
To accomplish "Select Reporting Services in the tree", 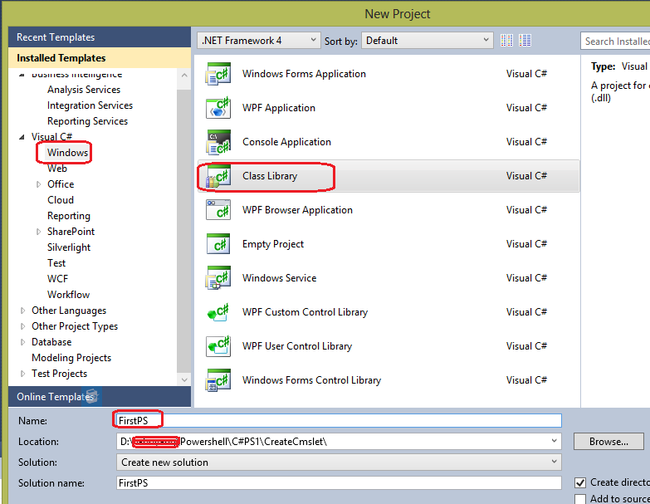I will tap(87, 121).
